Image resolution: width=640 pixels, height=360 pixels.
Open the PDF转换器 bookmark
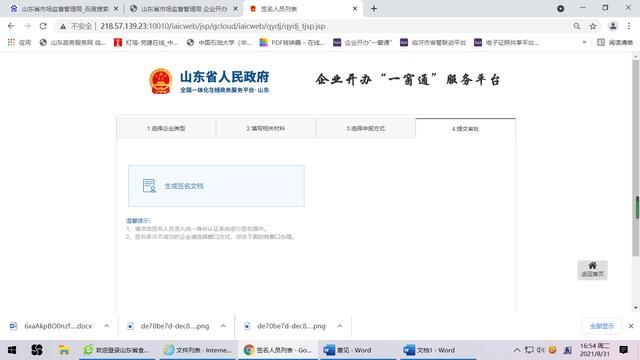tap(292, 42)
